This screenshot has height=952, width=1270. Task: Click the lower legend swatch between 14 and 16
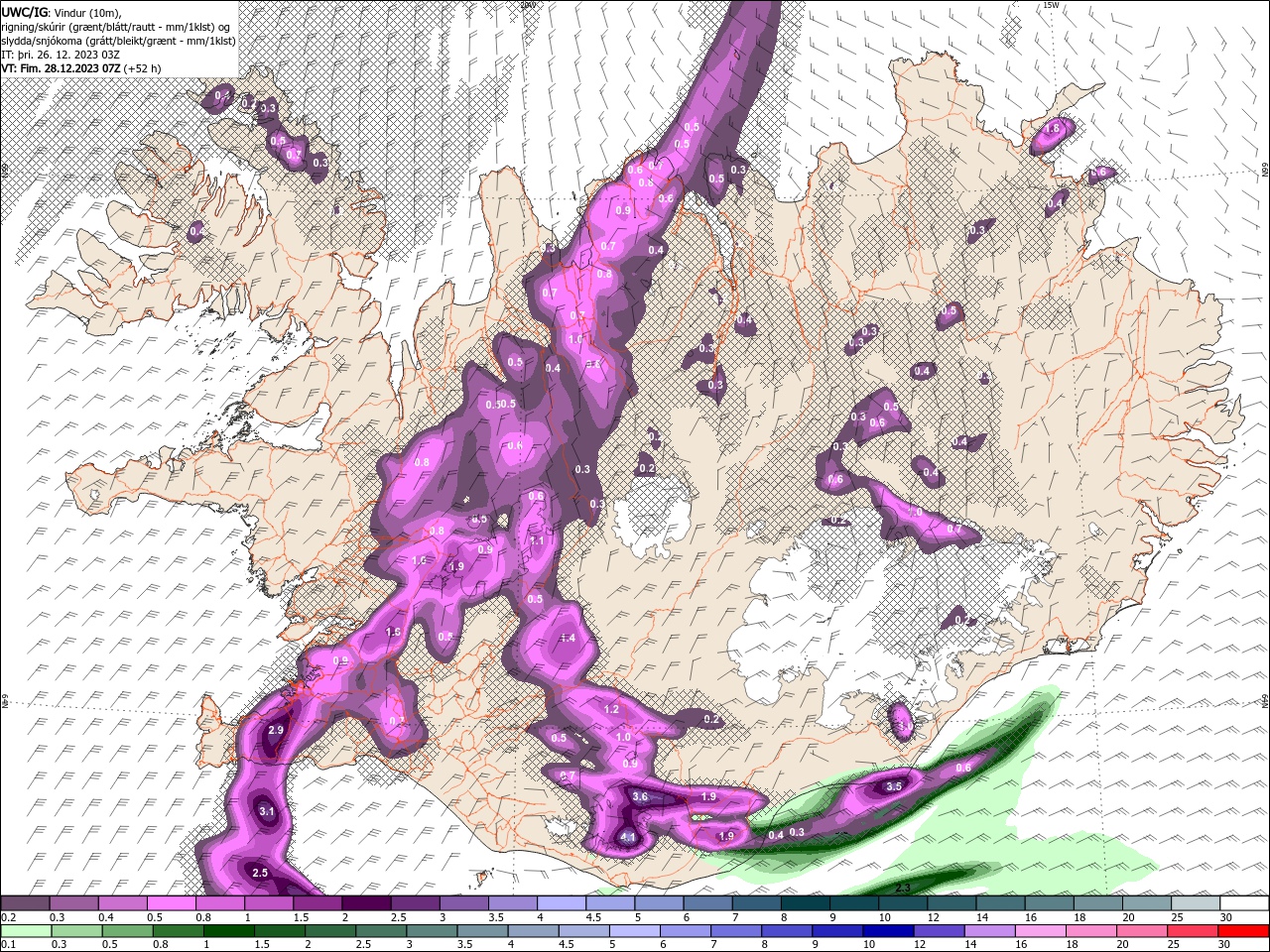coord(990,931)
